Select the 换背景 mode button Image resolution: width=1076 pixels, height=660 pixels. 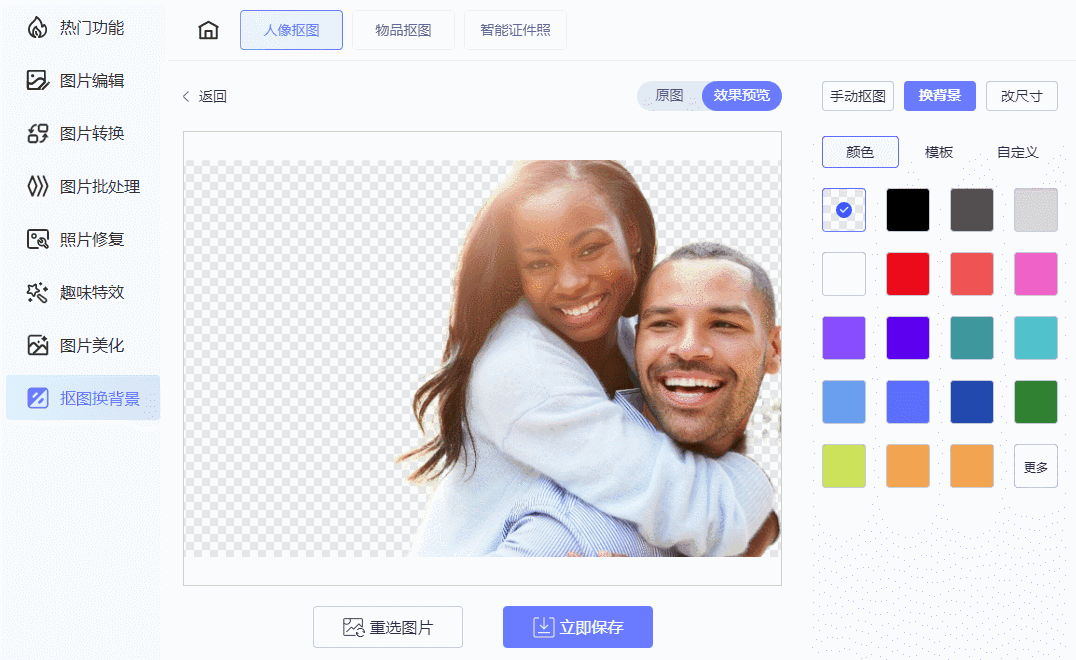click(x=939, y=95)
